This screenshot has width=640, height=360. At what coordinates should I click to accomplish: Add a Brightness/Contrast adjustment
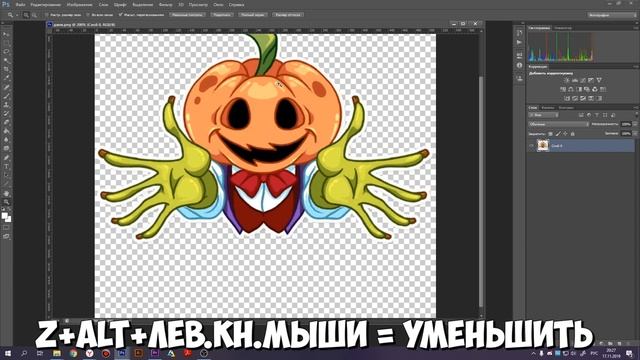[567, 80]
